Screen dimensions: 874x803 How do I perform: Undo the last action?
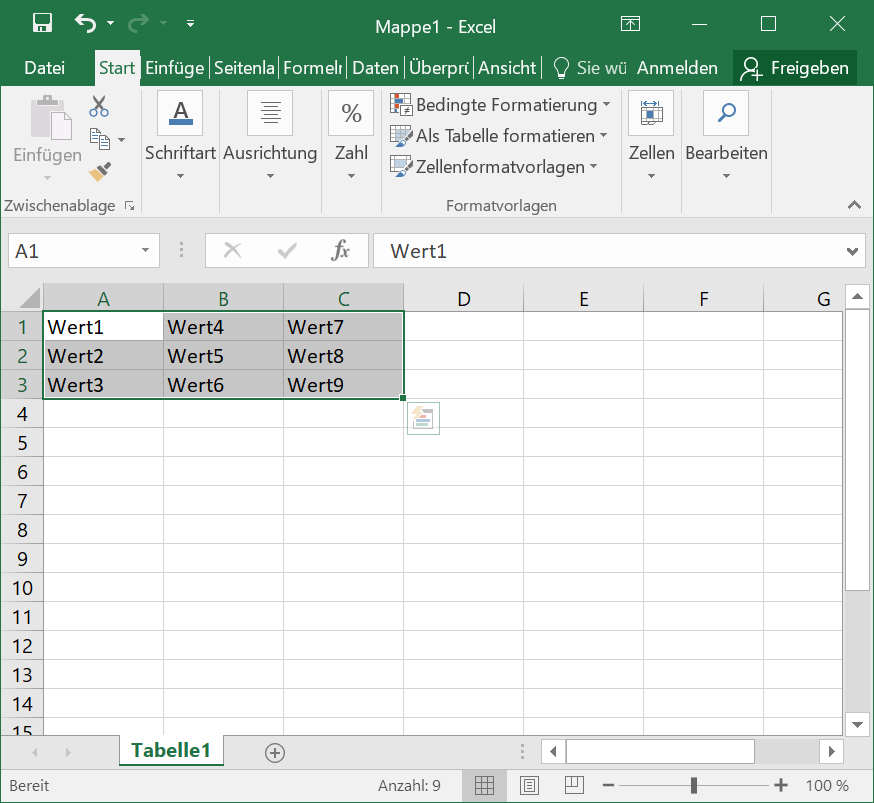pos(85,23)
